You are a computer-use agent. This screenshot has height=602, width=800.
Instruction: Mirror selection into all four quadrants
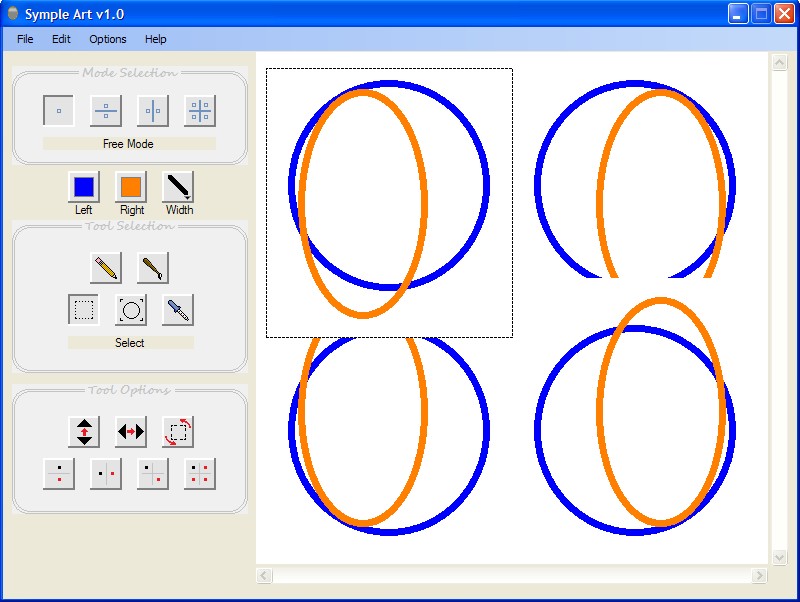(x=199, y=473)
